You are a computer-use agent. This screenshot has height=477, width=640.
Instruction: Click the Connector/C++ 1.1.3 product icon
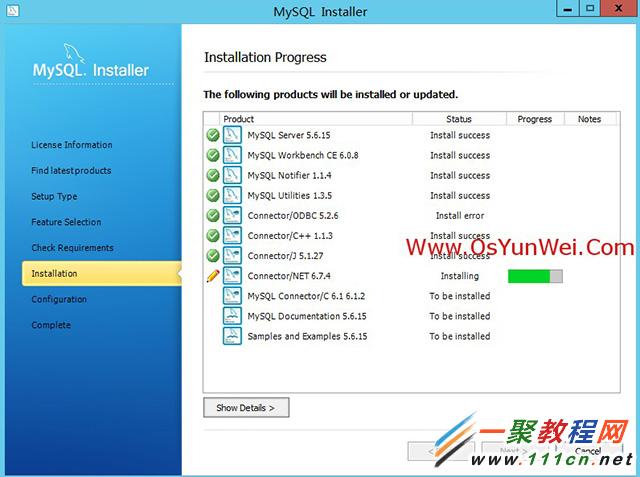pyautogui.click(x=232, y=235)
